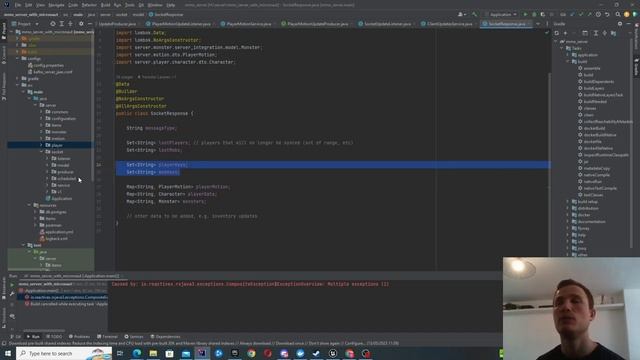Open the Dependencies tool window tab

pyautogui.click(x=165, y=337)
